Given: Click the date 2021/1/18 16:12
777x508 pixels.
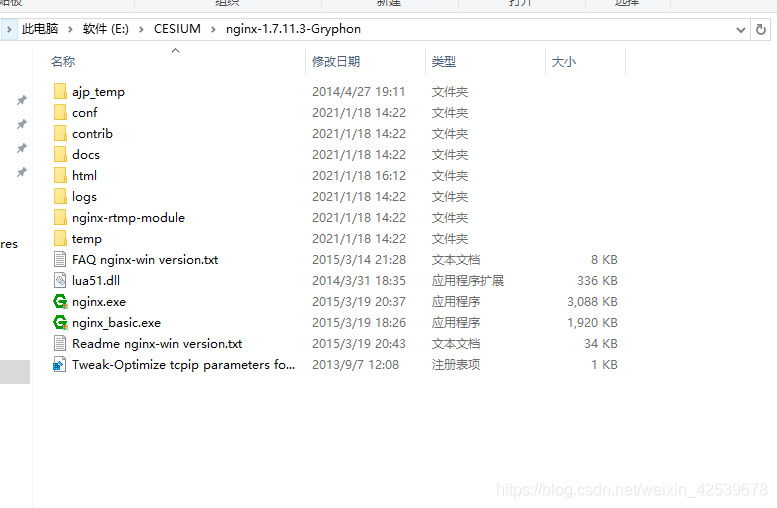Looking at the screenshot, I should coord(359,175).
